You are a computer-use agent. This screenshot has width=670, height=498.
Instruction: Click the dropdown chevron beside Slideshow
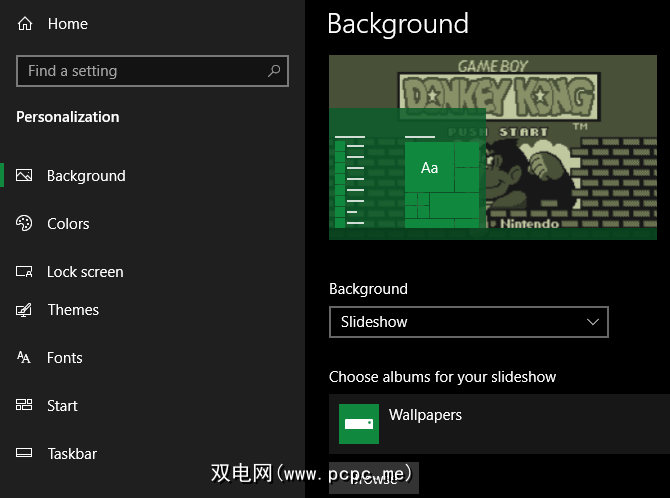[593, 322]
